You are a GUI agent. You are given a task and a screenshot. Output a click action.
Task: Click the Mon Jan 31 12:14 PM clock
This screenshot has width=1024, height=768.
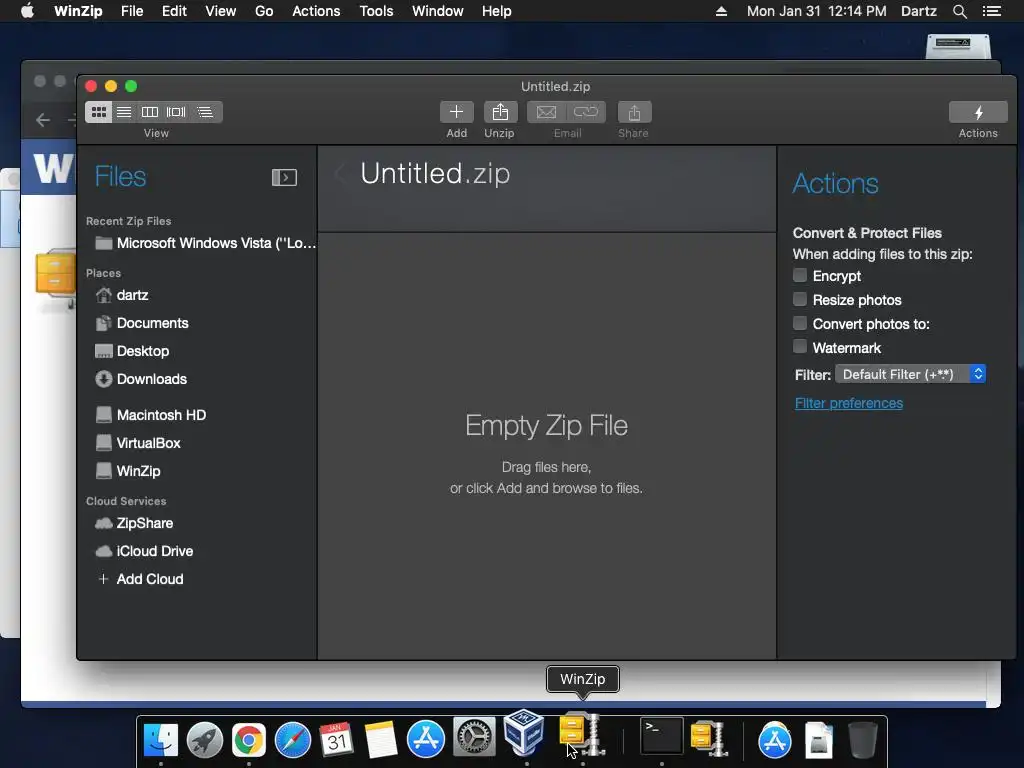click(816, 11)
